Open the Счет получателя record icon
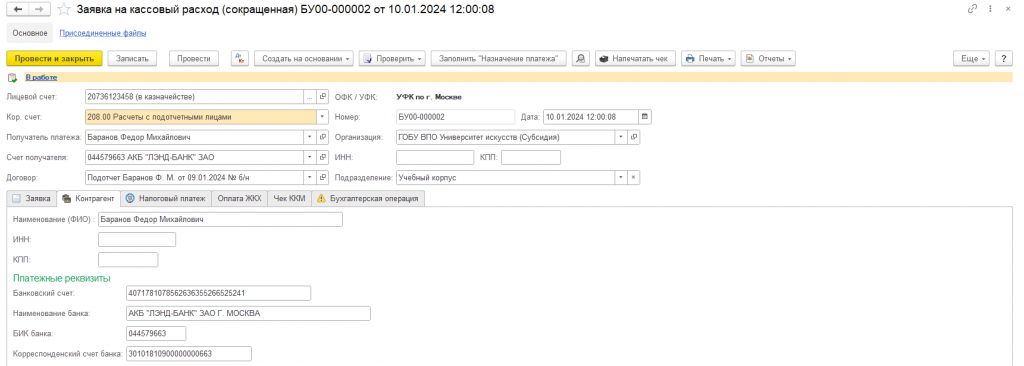Screen dimensions: 1024x366 323,158
